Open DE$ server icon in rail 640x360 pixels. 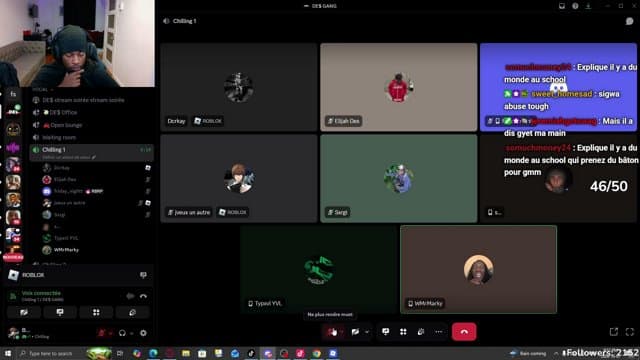[x=13, y=111]
